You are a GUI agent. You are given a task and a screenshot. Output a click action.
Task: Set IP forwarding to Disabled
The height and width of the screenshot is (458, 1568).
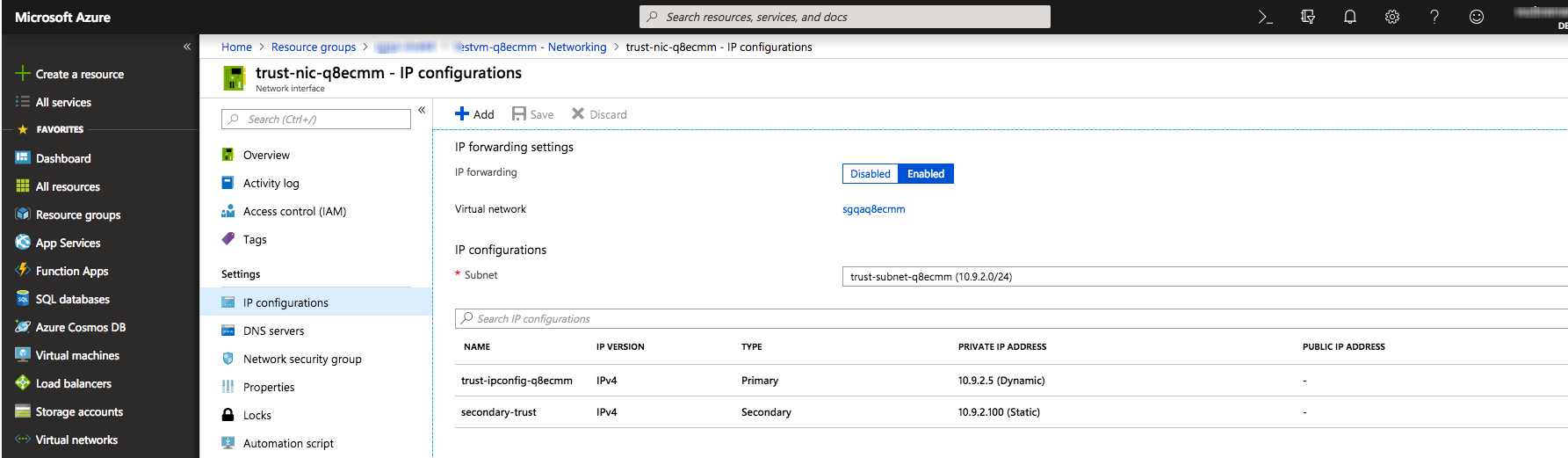(x=870, y=174)
